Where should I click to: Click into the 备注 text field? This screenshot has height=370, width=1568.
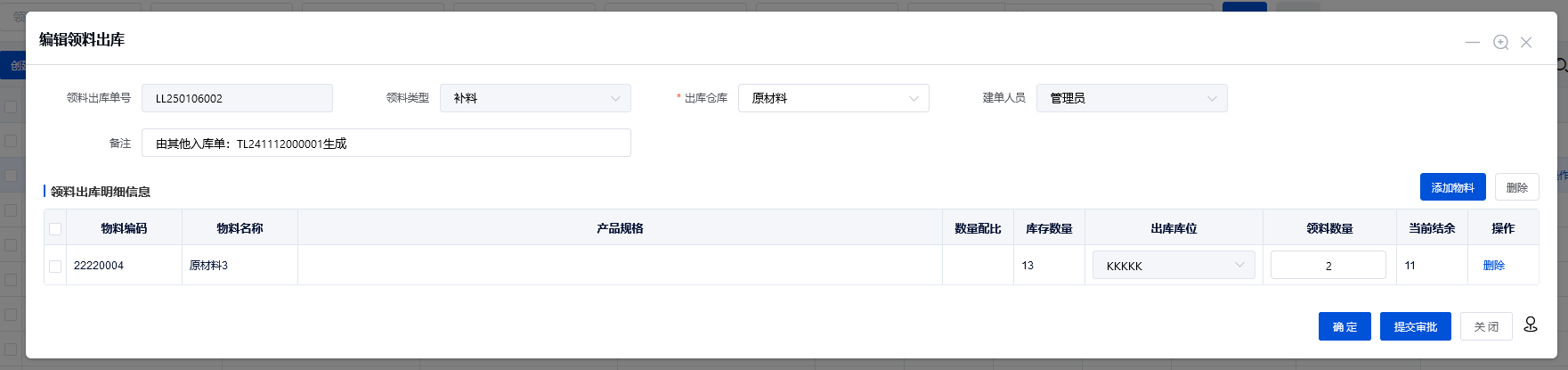click(386, 143)
